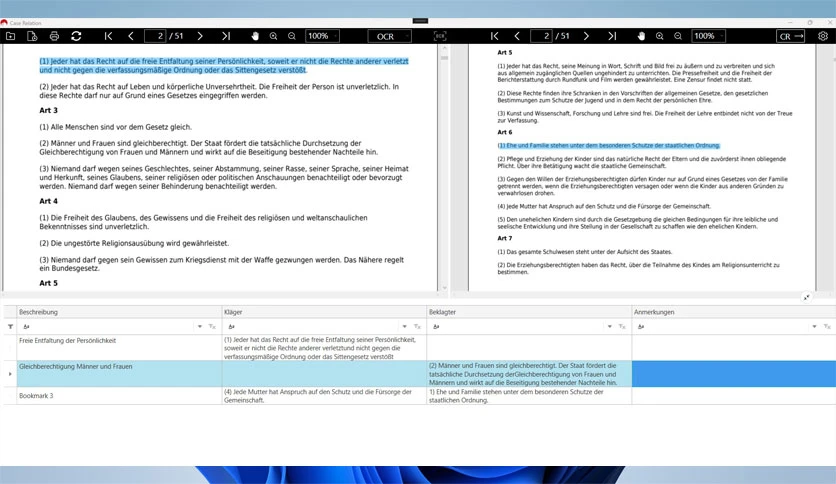Clear the Beklagter column filter
This screenshot has height=484, width=836.
(x=622, y=327)
